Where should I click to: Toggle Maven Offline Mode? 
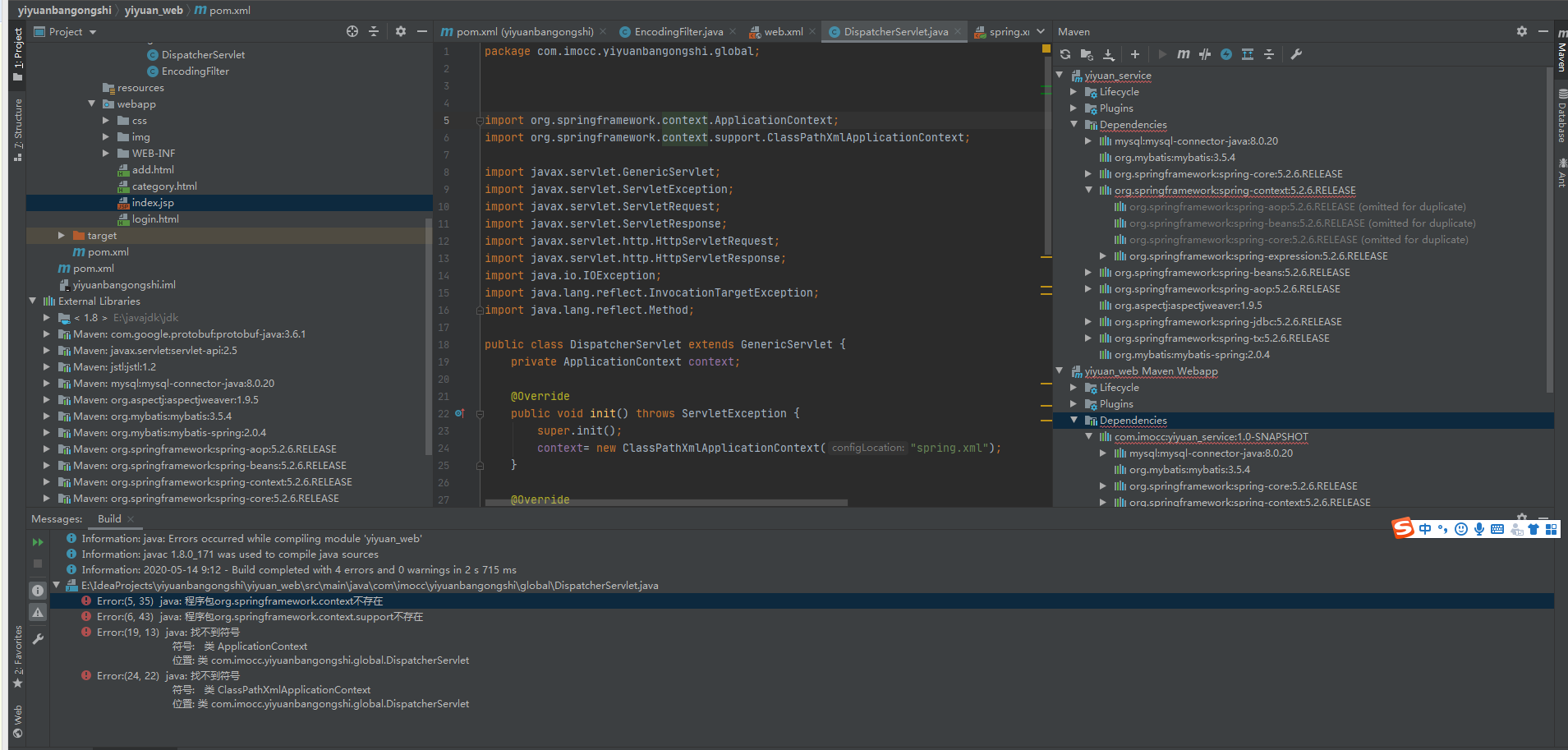(x=1204, y=54)
